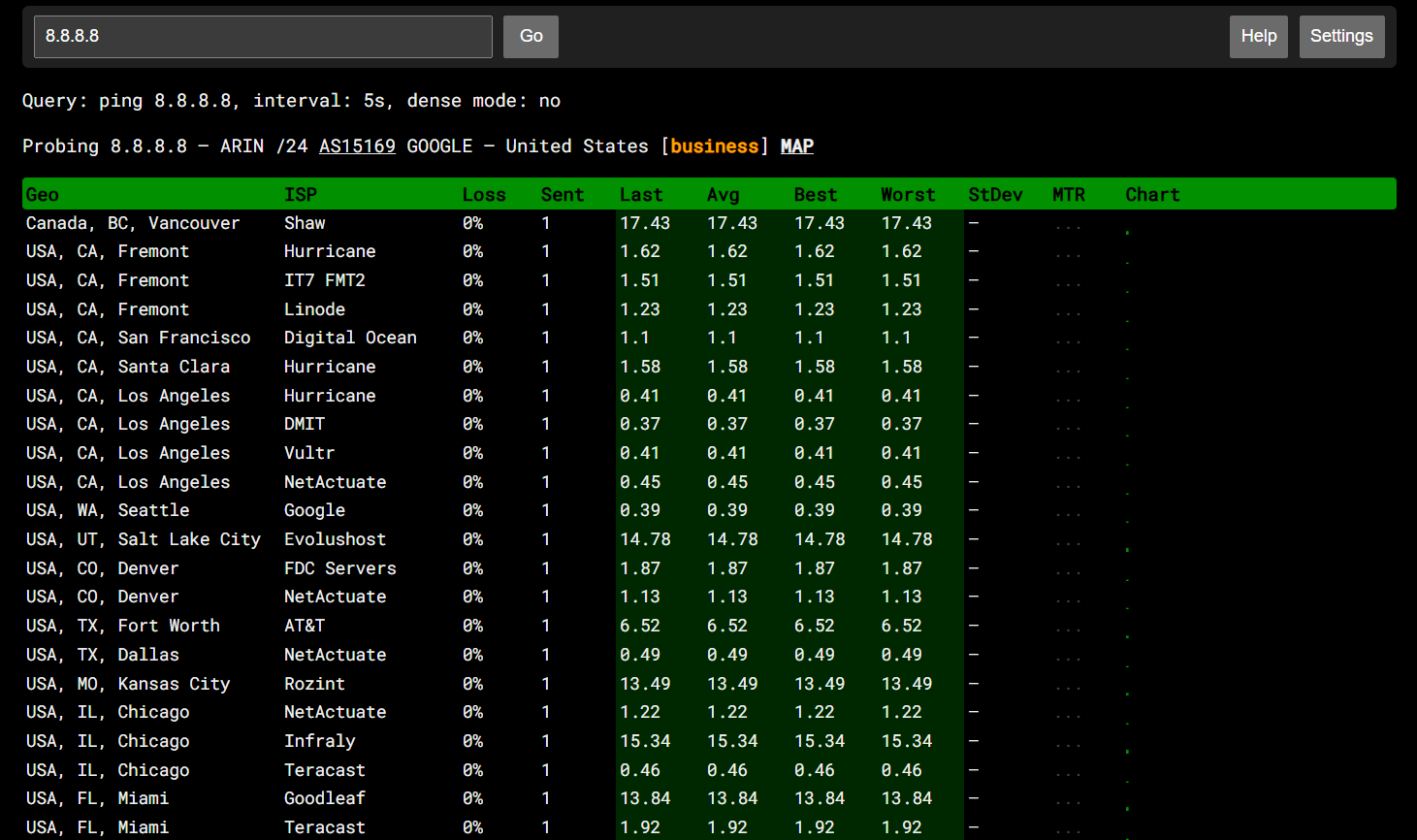Screen dimensions: 1417x840
Task: Click the AT&T ISP cell
Action: (x=305, y=626)
